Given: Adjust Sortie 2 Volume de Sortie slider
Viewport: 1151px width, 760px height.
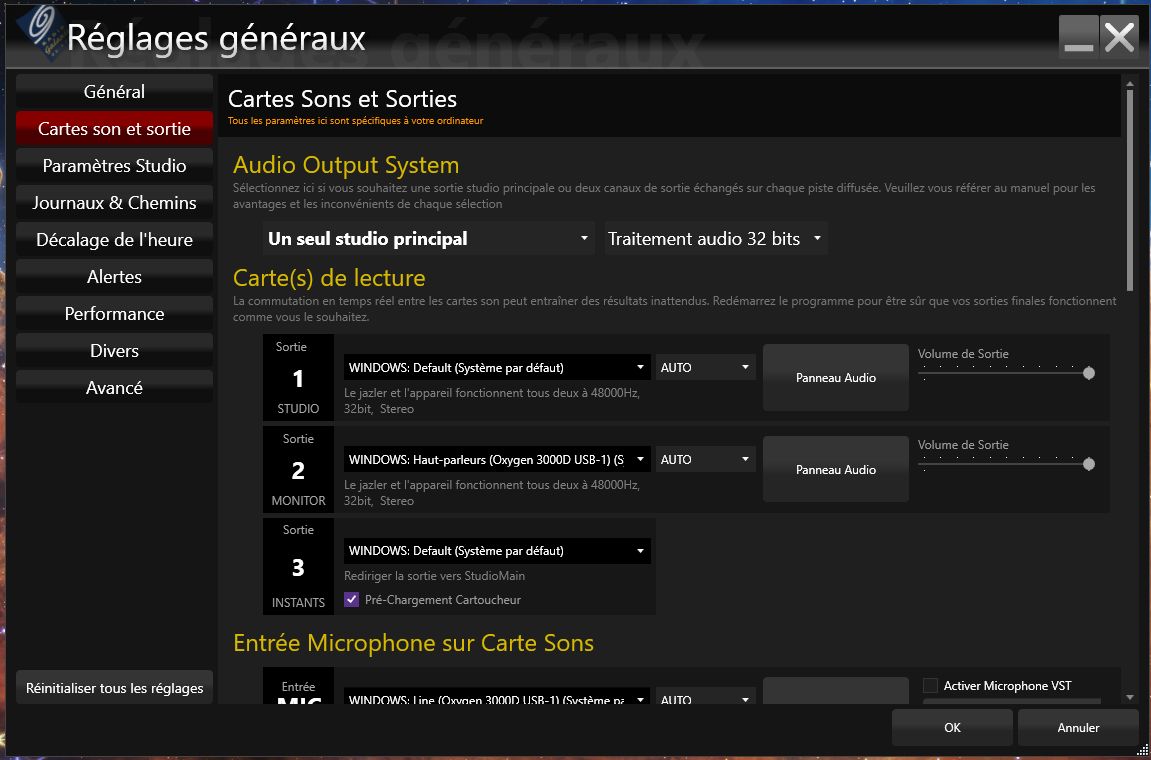Looking at the screenshot, I should [1088, 464].
